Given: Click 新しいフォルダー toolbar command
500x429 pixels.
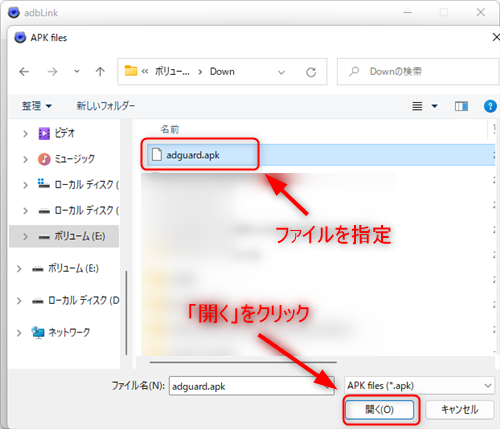Looking at the screenshot, I should [106, 106].
